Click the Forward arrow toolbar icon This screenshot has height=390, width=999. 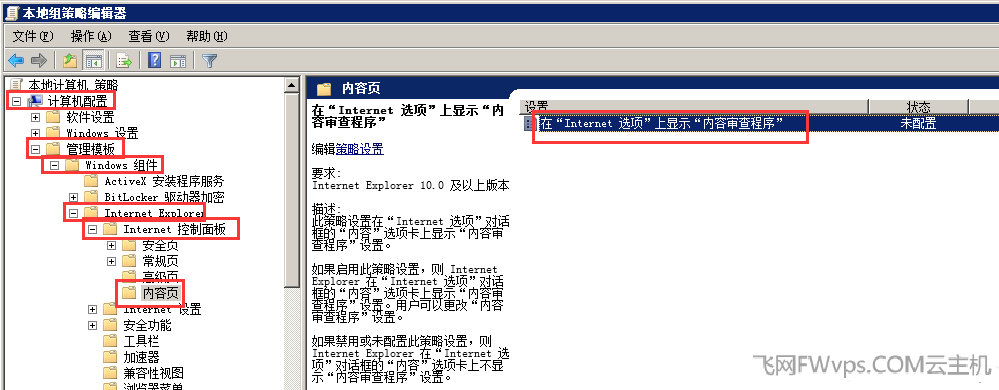tap(39, 61)
